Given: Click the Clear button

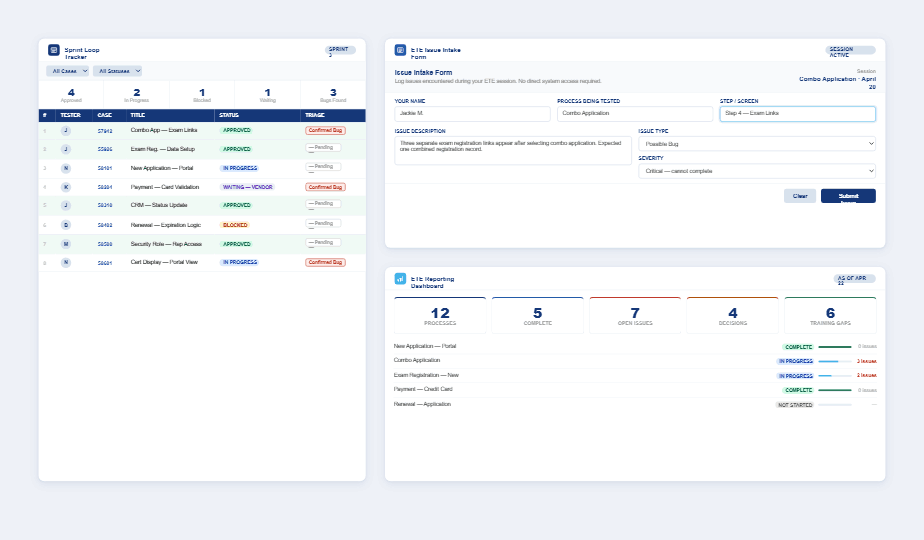Looking at the screenshot, I should (x=800, y=196).
